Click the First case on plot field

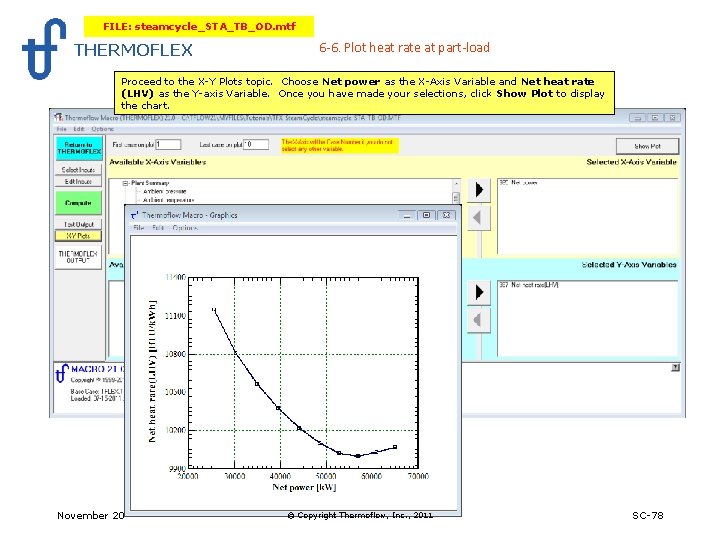point(168,144)
